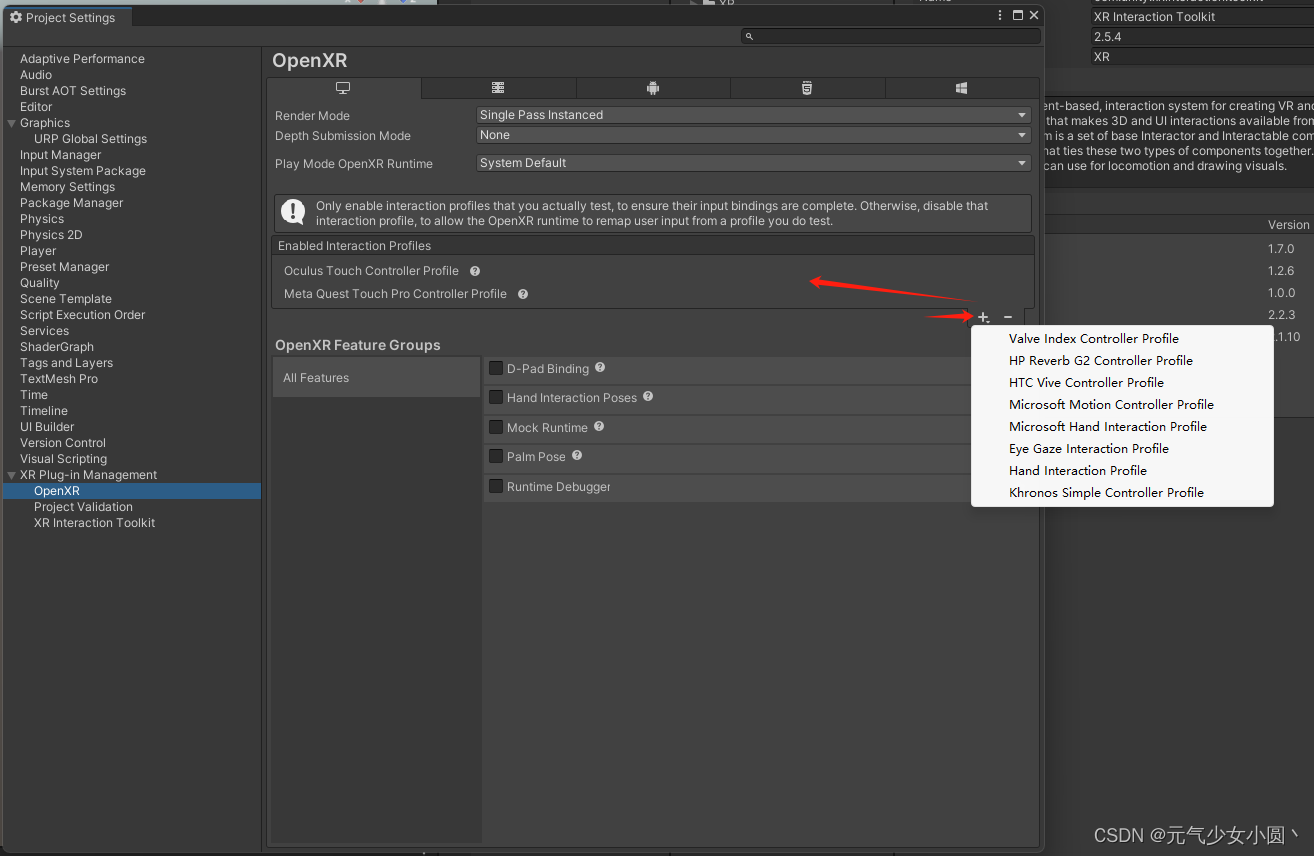This screenshot has height=856, width=1314.
Task: Open Burst AOT Settings
Action: [73, 91]
